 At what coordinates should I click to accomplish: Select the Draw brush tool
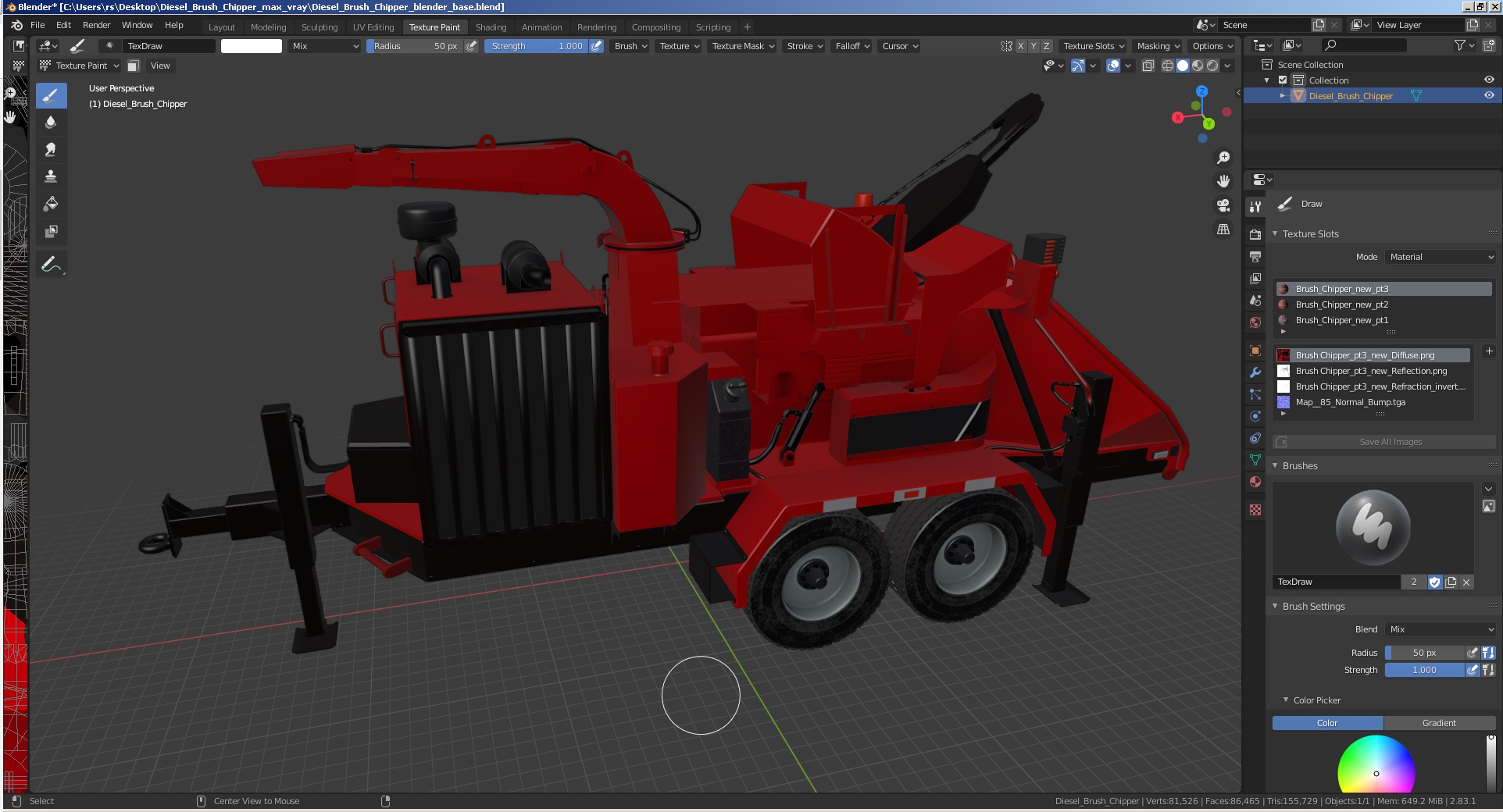click(x=51, y=96)
